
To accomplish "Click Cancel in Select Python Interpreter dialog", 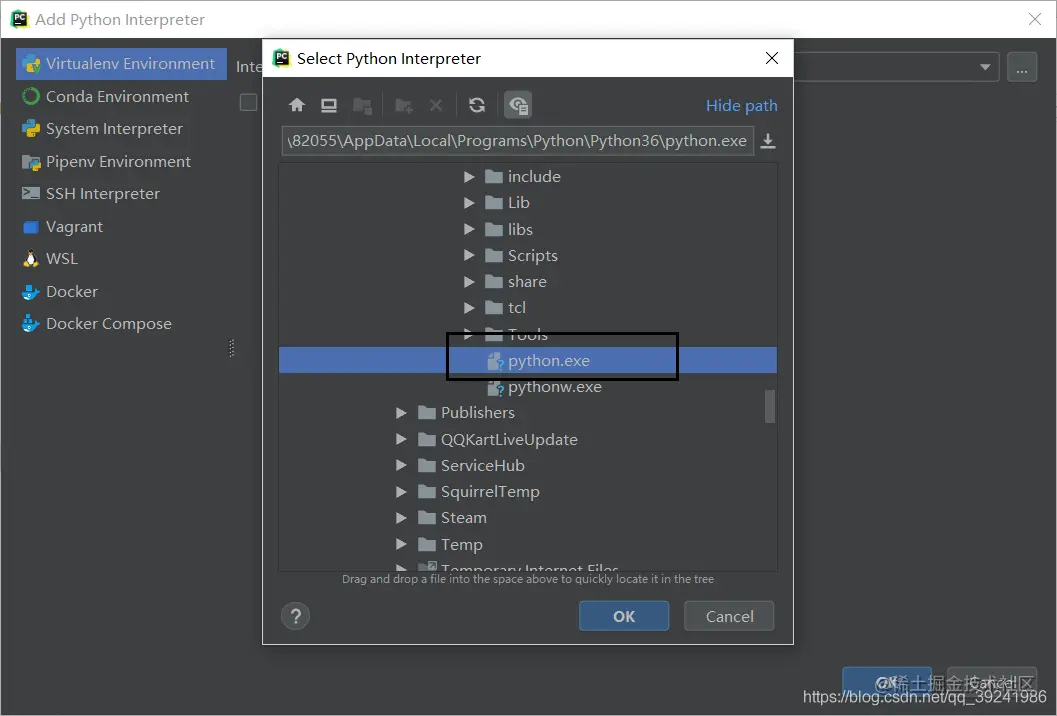I will click(729, 616).
